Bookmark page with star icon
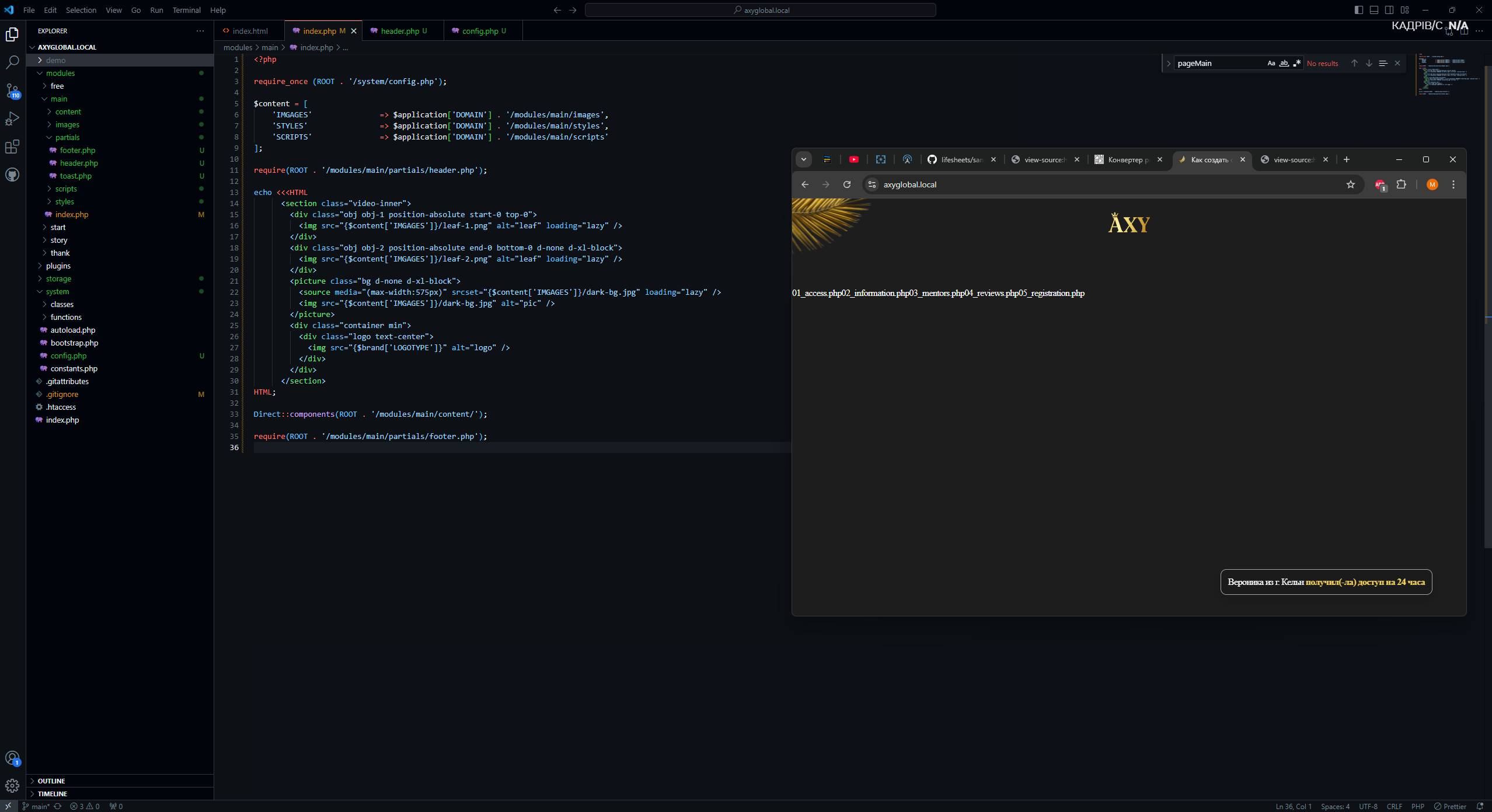 (1350, 184)
